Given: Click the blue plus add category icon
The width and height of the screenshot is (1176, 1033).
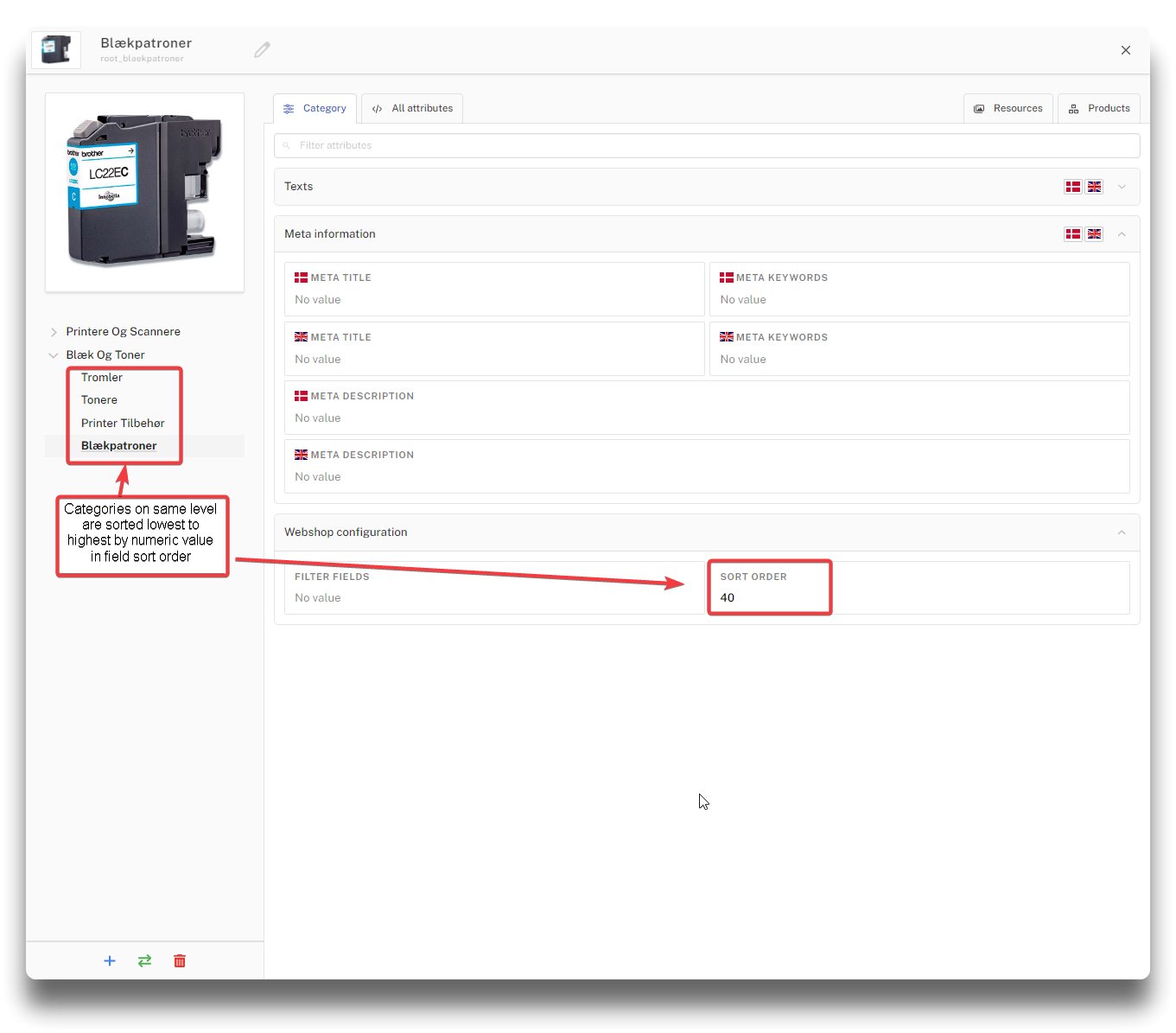Looking at the screenshot, I should 110,961.
